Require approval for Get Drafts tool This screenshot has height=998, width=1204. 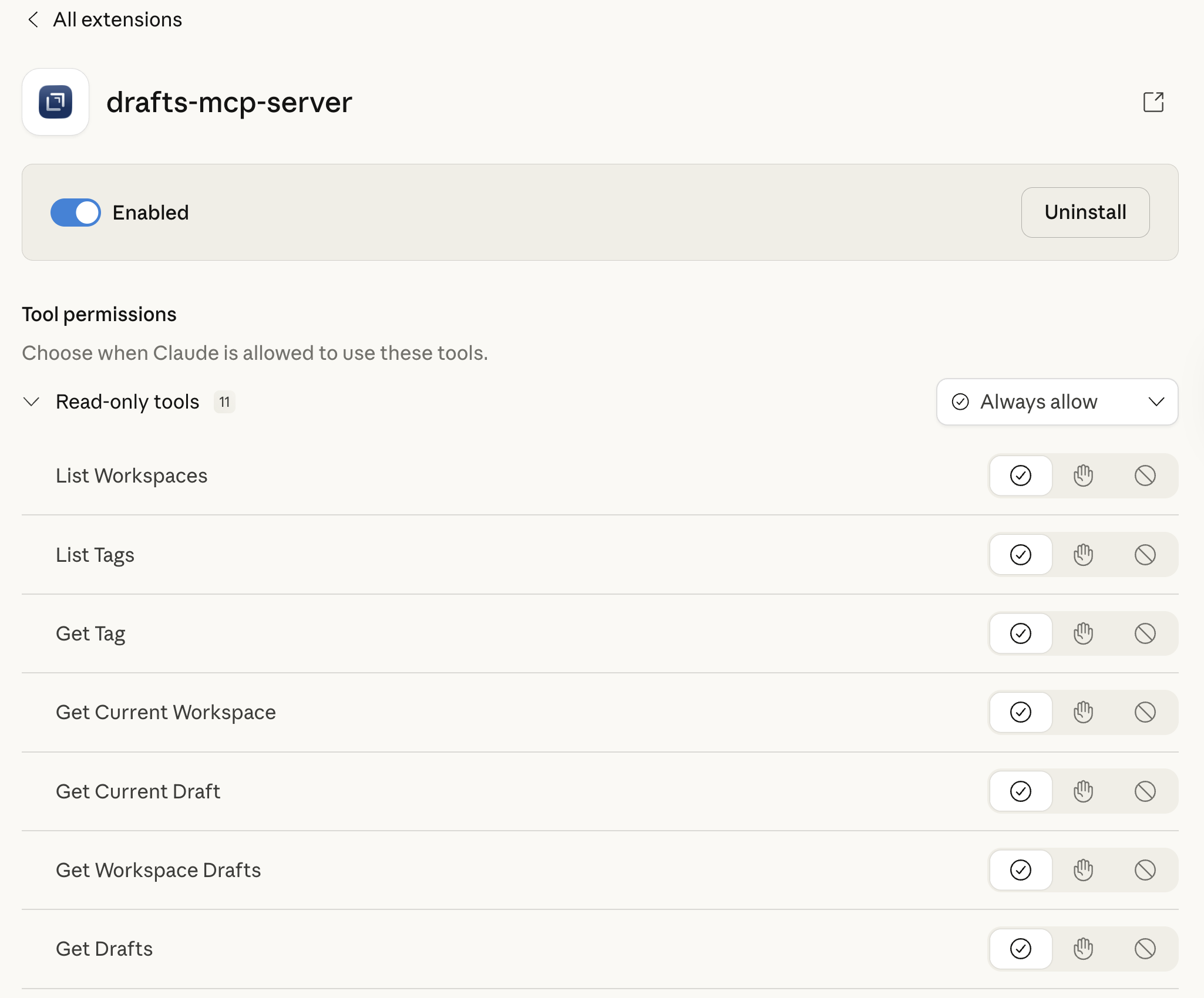pos(1083,949)
